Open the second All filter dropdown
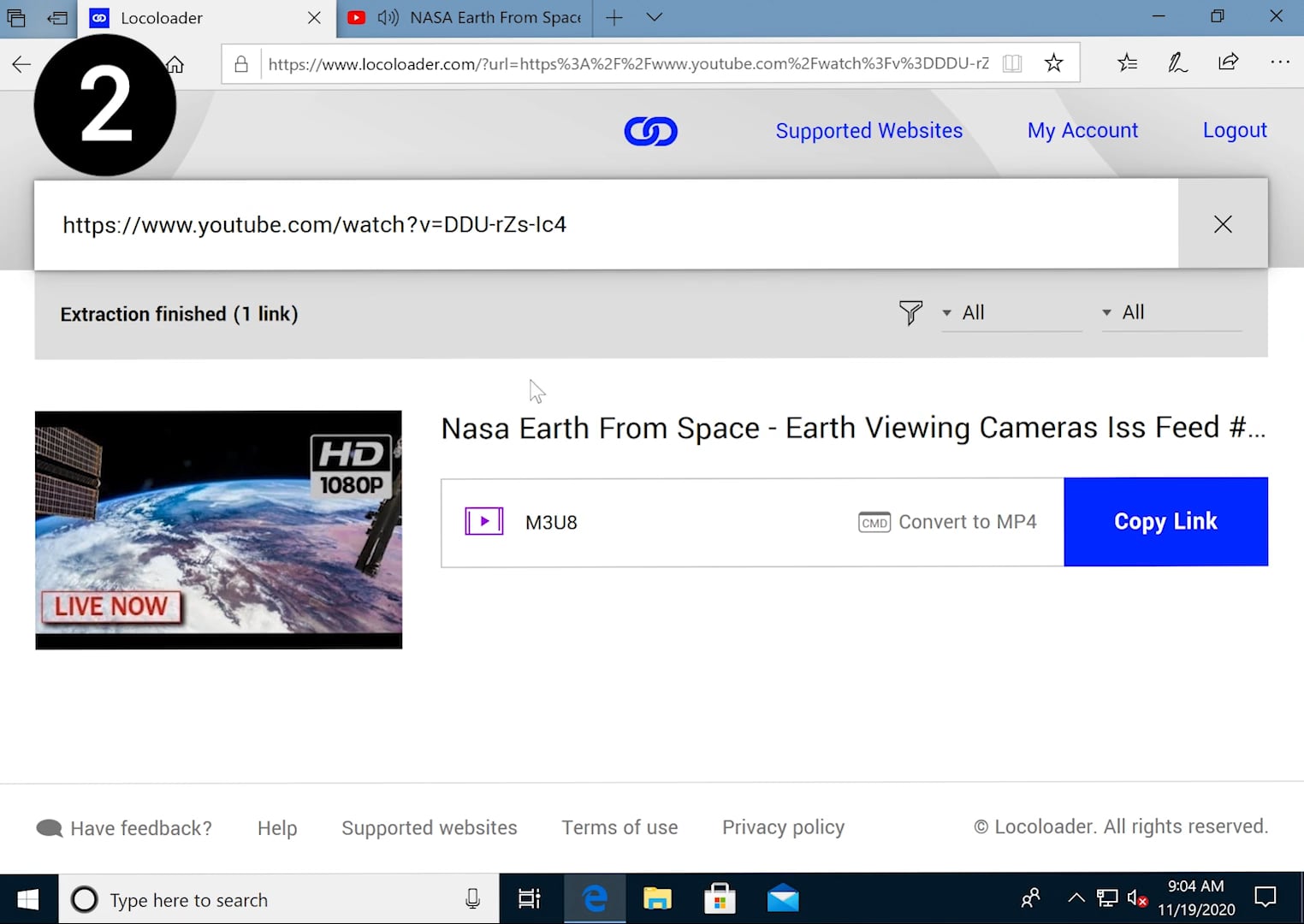The height and width of the screenshot is (924, 1304). pos(1171,313)
